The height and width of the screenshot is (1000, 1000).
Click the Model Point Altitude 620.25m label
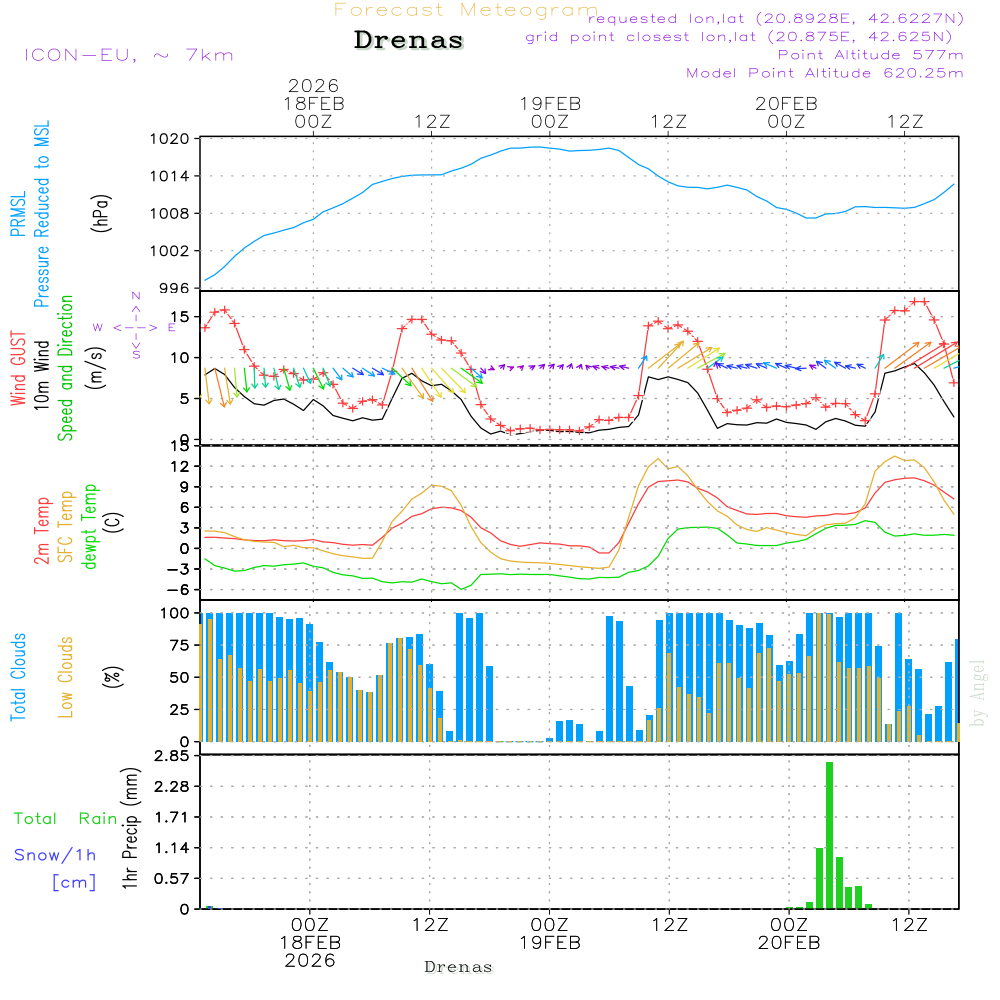[825, 73]
